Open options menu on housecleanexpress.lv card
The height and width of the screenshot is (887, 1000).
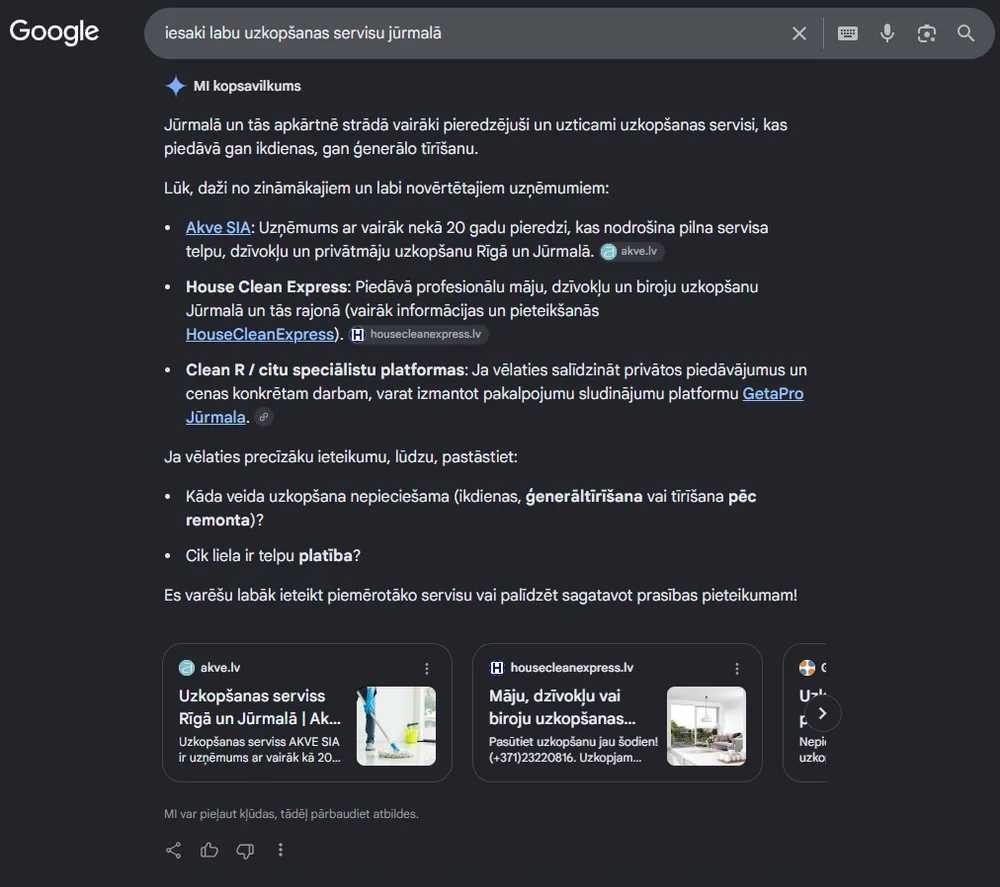[737, 668]
